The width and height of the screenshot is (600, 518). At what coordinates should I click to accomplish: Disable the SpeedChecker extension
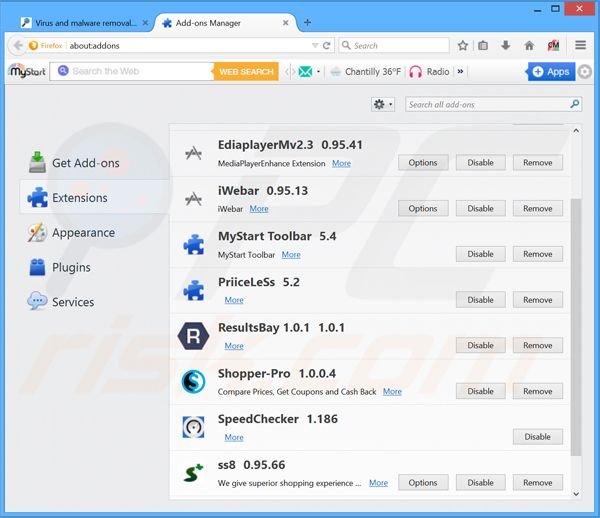[x=537, y=436]
